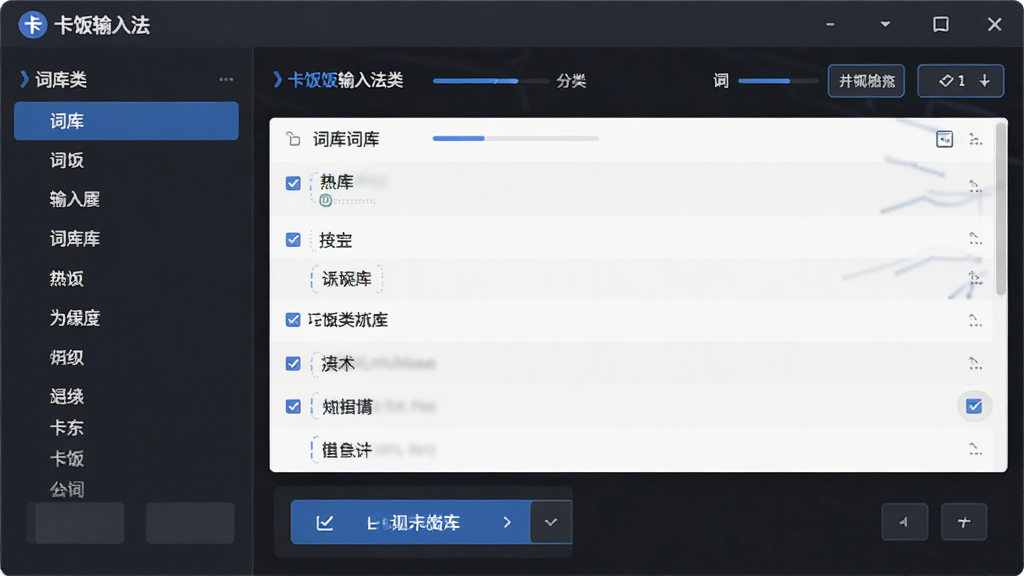This screenshot has height=576, width=1024.
Task: Open 为缐度 in the sidebar
Action: click(74, 318)
